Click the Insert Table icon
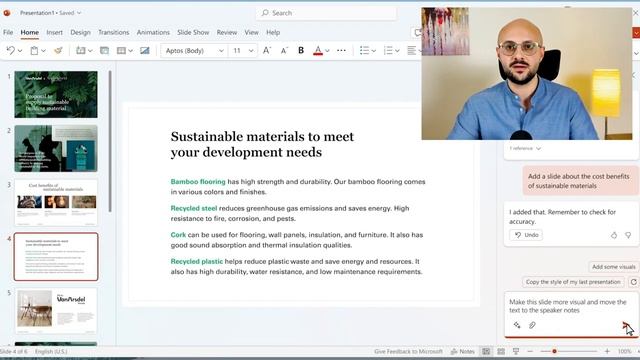 coord(121,51)
